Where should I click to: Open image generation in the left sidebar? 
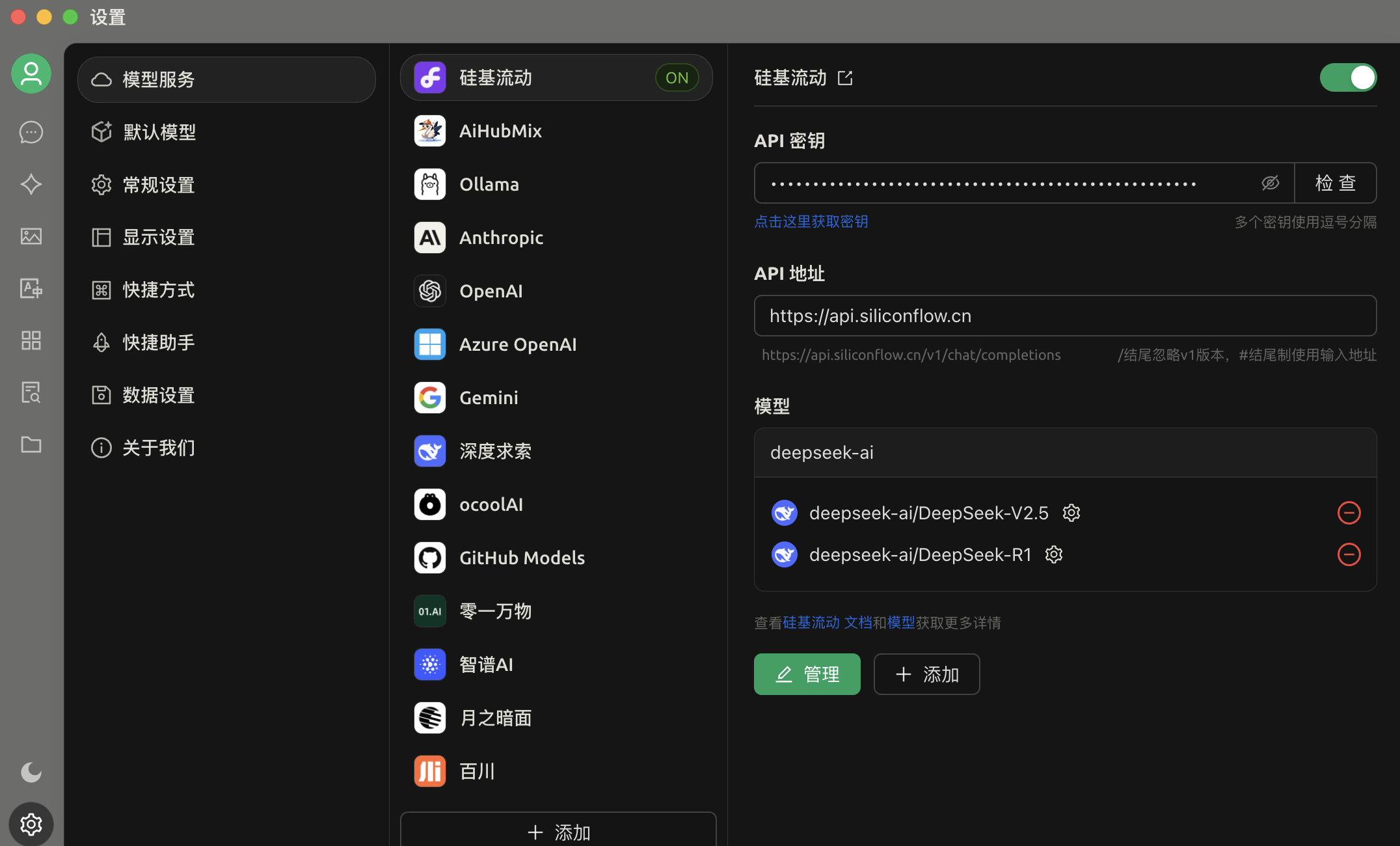31,236
